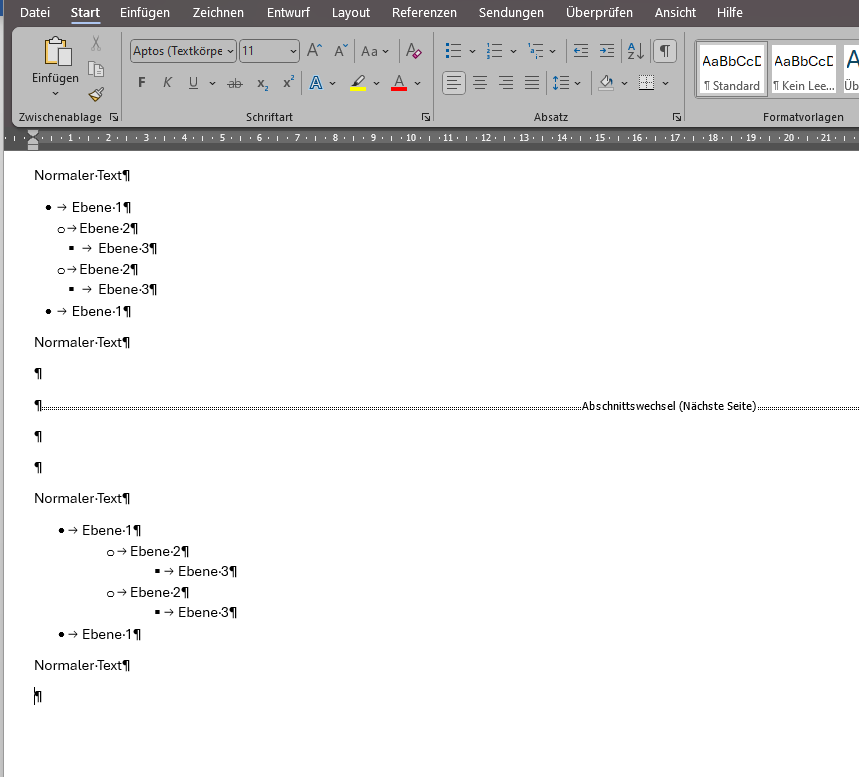Click the bullet list icon

click(454, 51)
